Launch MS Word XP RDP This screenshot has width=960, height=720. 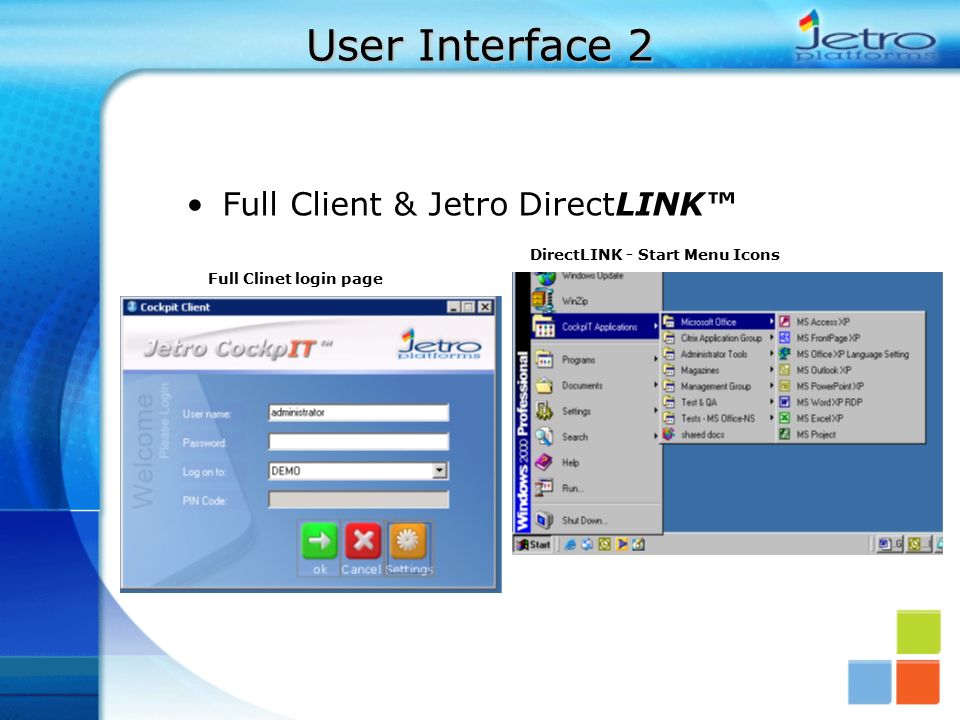point(850,402)
